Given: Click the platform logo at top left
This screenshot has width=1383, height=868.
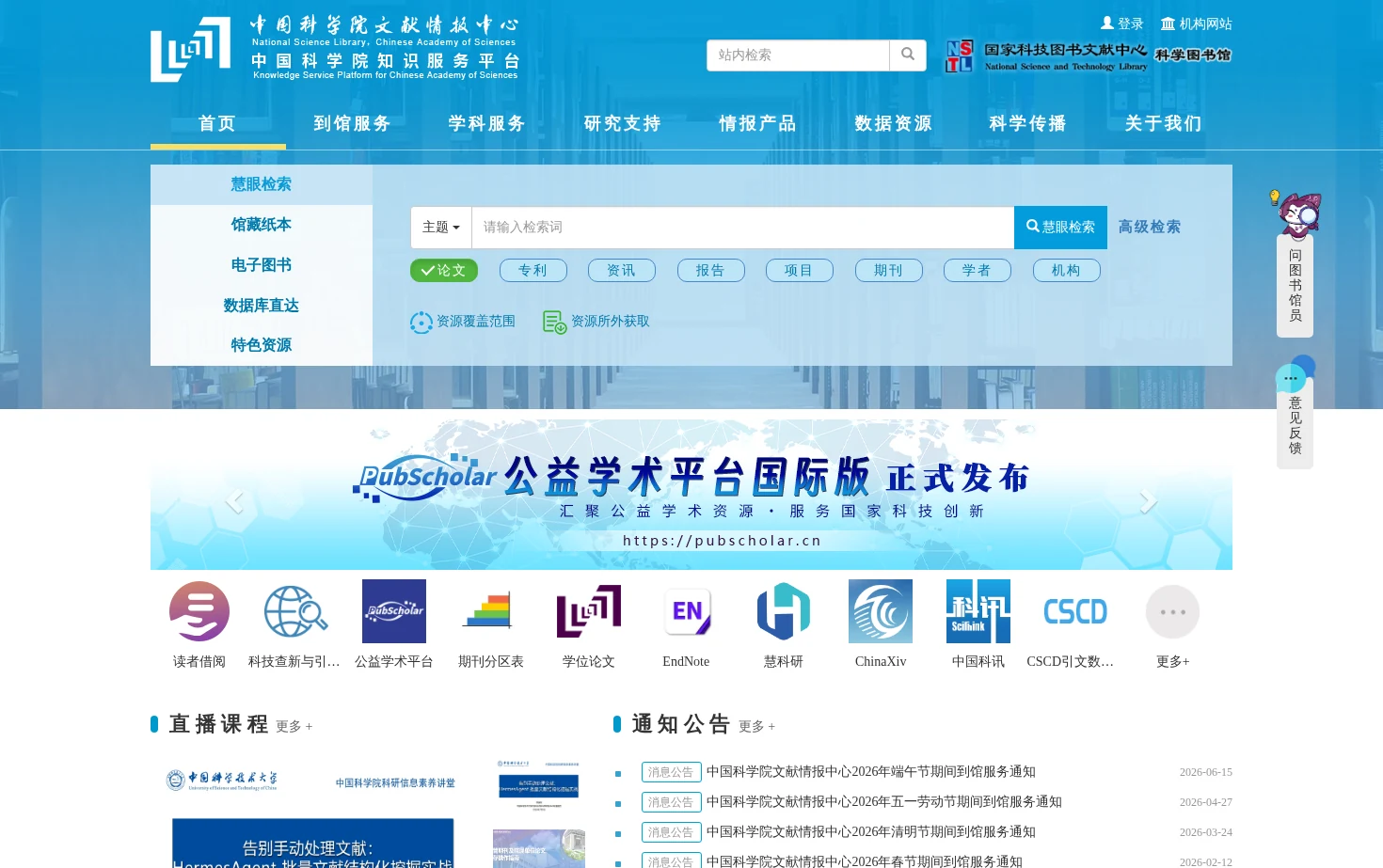Looking at the screenshot, I should 335,48.
